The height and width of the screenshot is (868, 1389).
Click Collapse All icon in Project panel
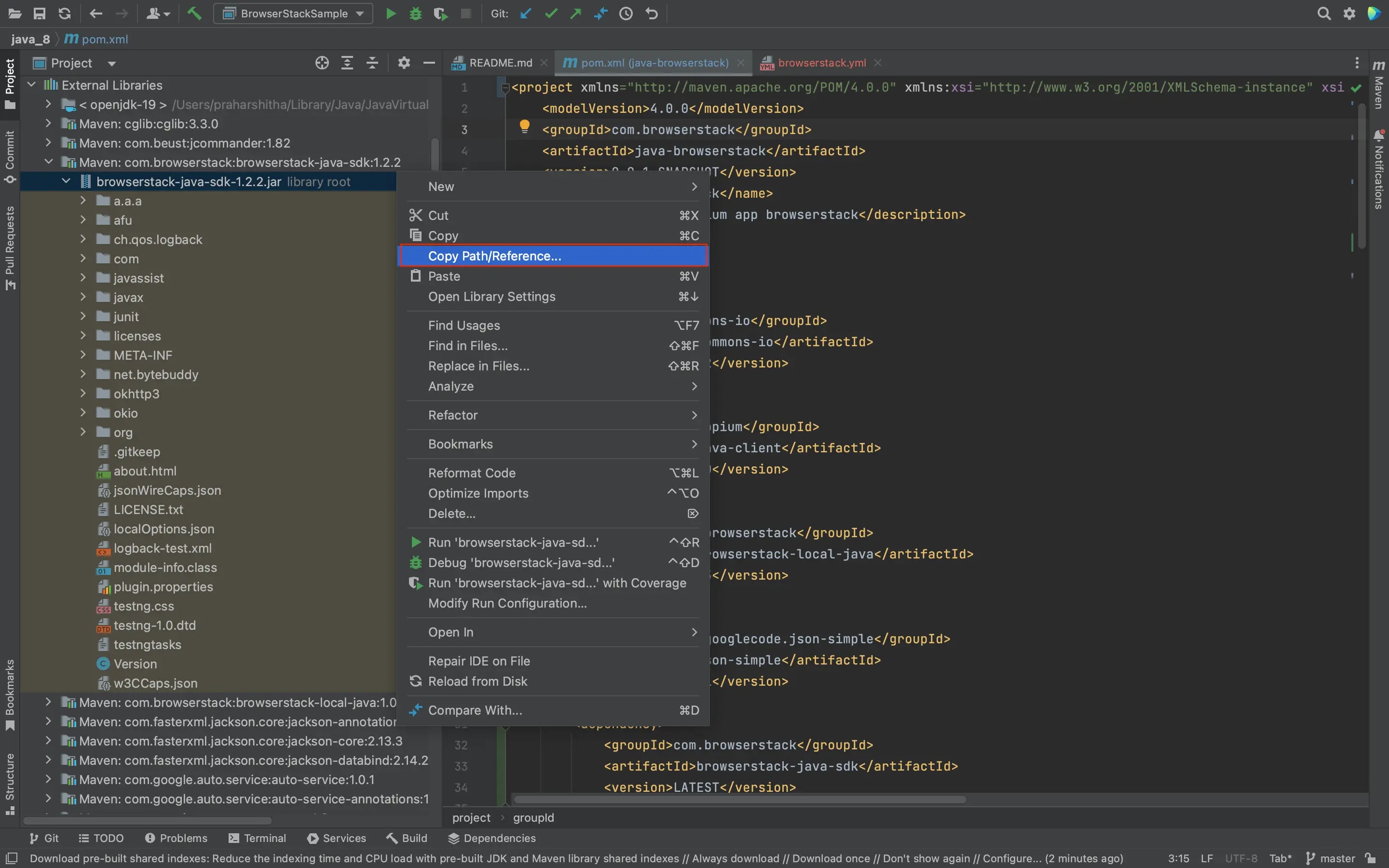click(x=372, y=63)
